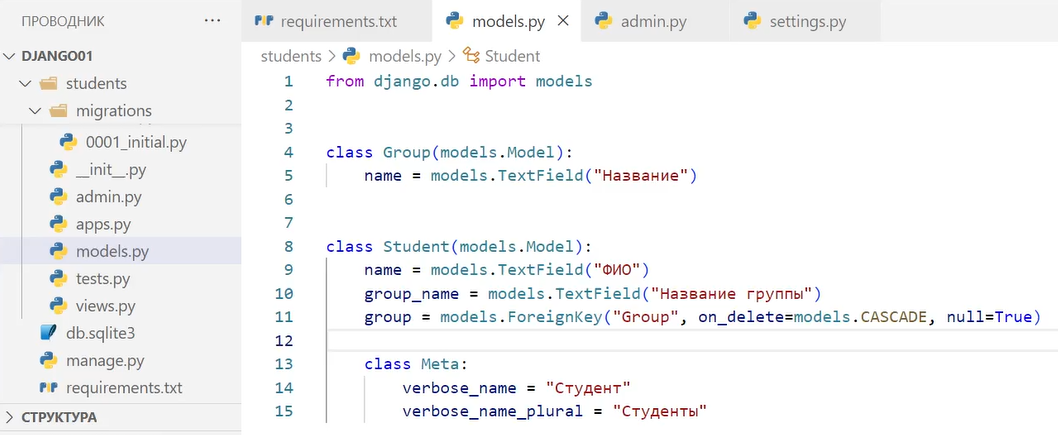Expand the СТРУКТУРА outline section

(10, 416)
